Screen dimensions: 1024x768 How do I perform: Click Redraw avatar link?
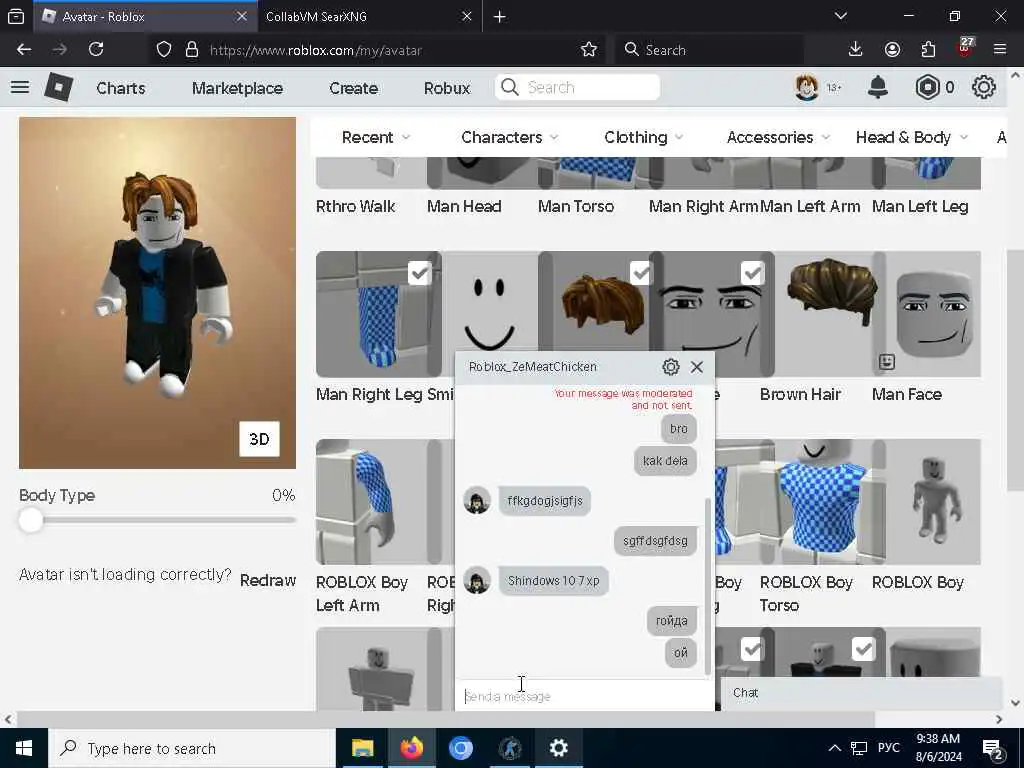click(268, 580)
